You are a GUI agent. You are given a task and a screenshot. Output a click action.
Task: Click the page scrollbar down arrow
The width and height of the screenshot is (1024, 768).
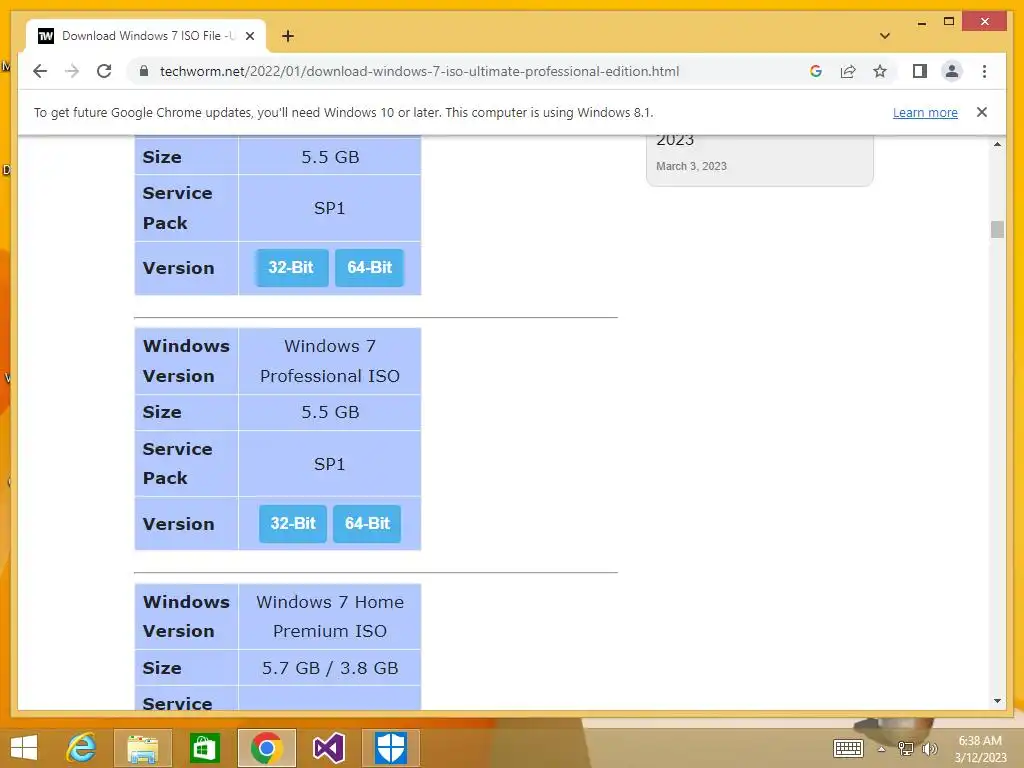click(x=997, y=701)
